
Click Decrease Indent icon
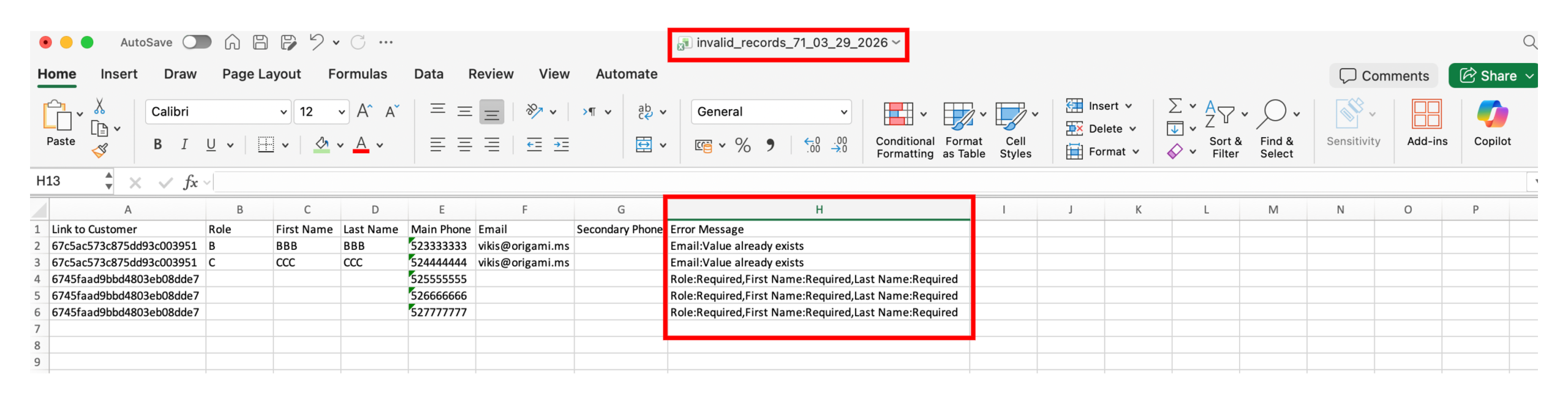(534, 145)
